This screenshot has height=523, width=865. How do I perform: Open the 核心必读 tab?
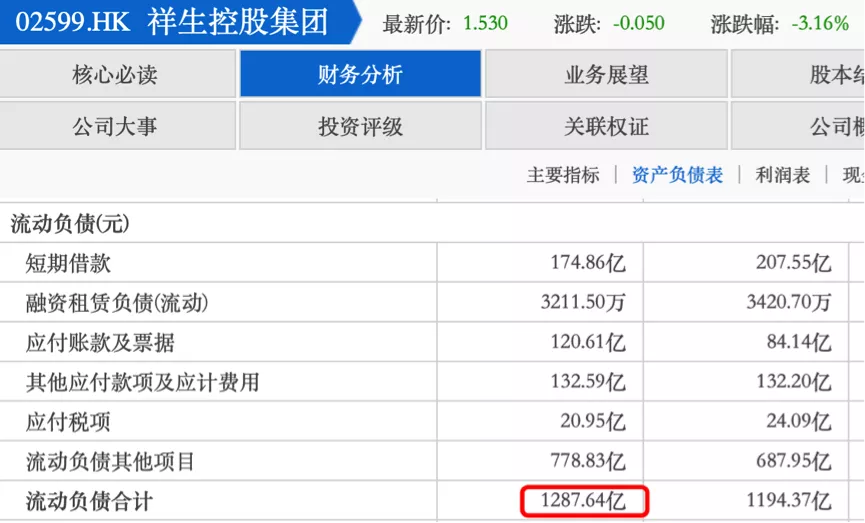pyautogui.click(x=116, y=74)
